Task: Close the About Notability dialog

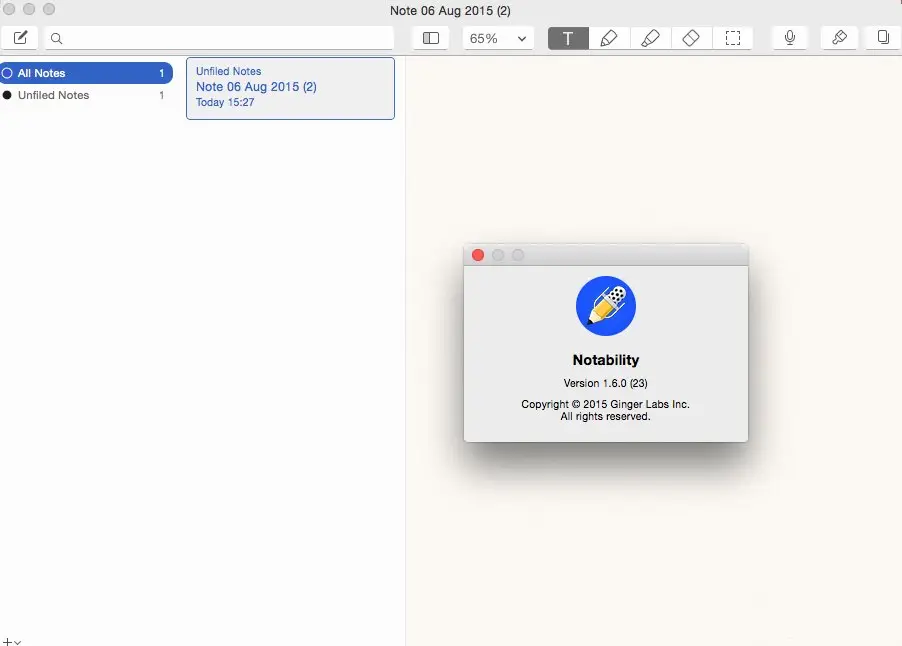Action: 478,255
